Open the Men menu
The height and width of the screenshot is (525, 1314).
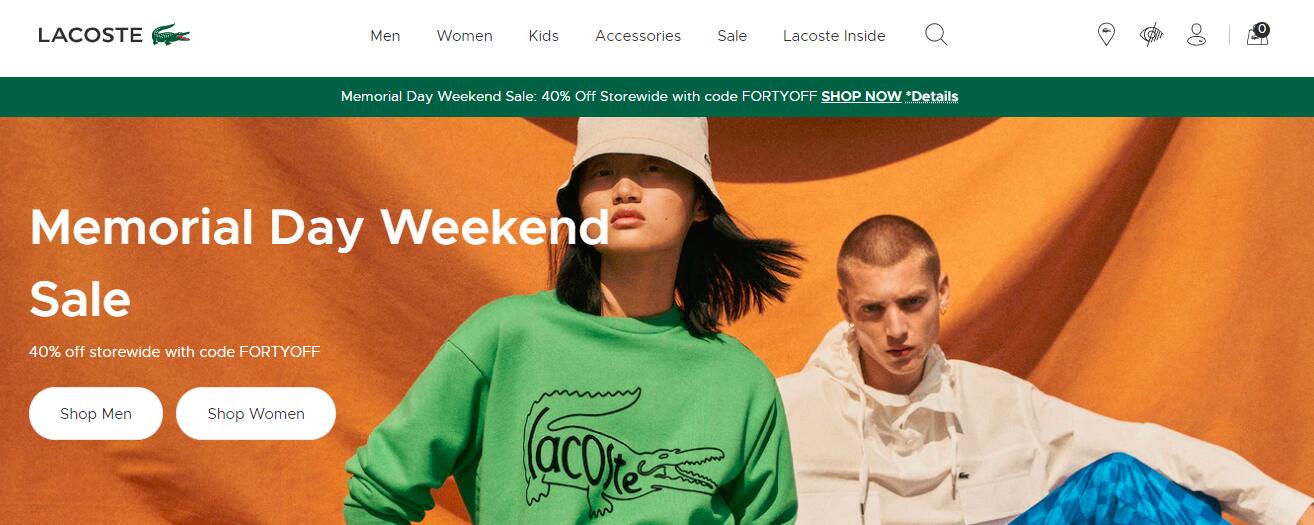385,36
